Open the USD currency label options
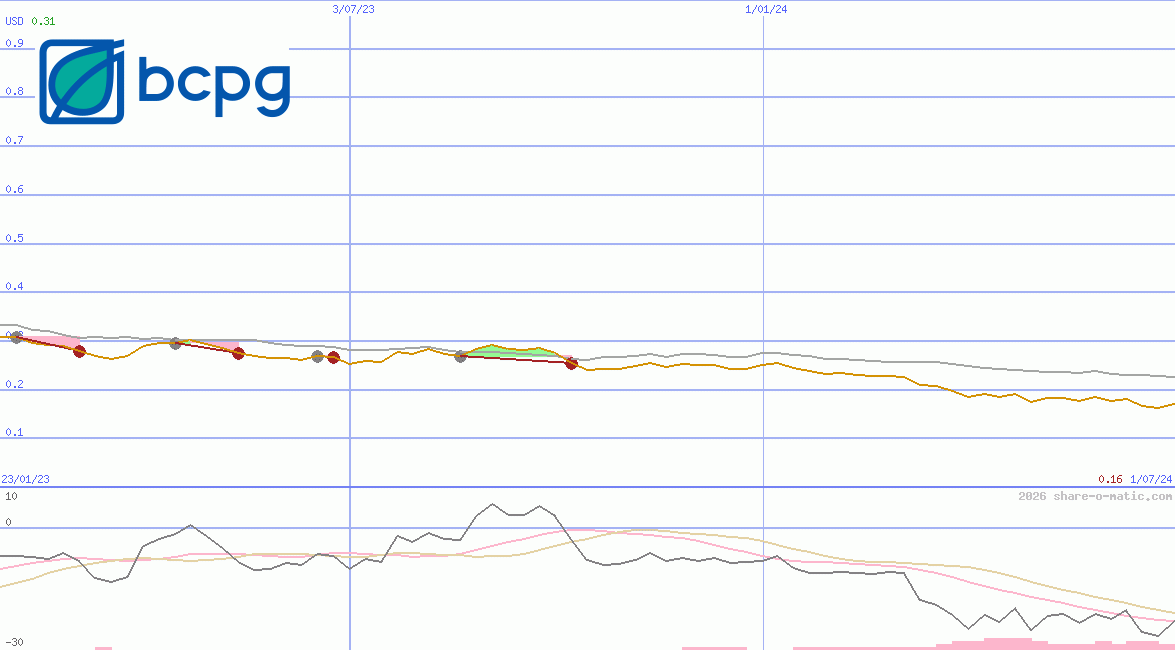 (x=12, y=18)
